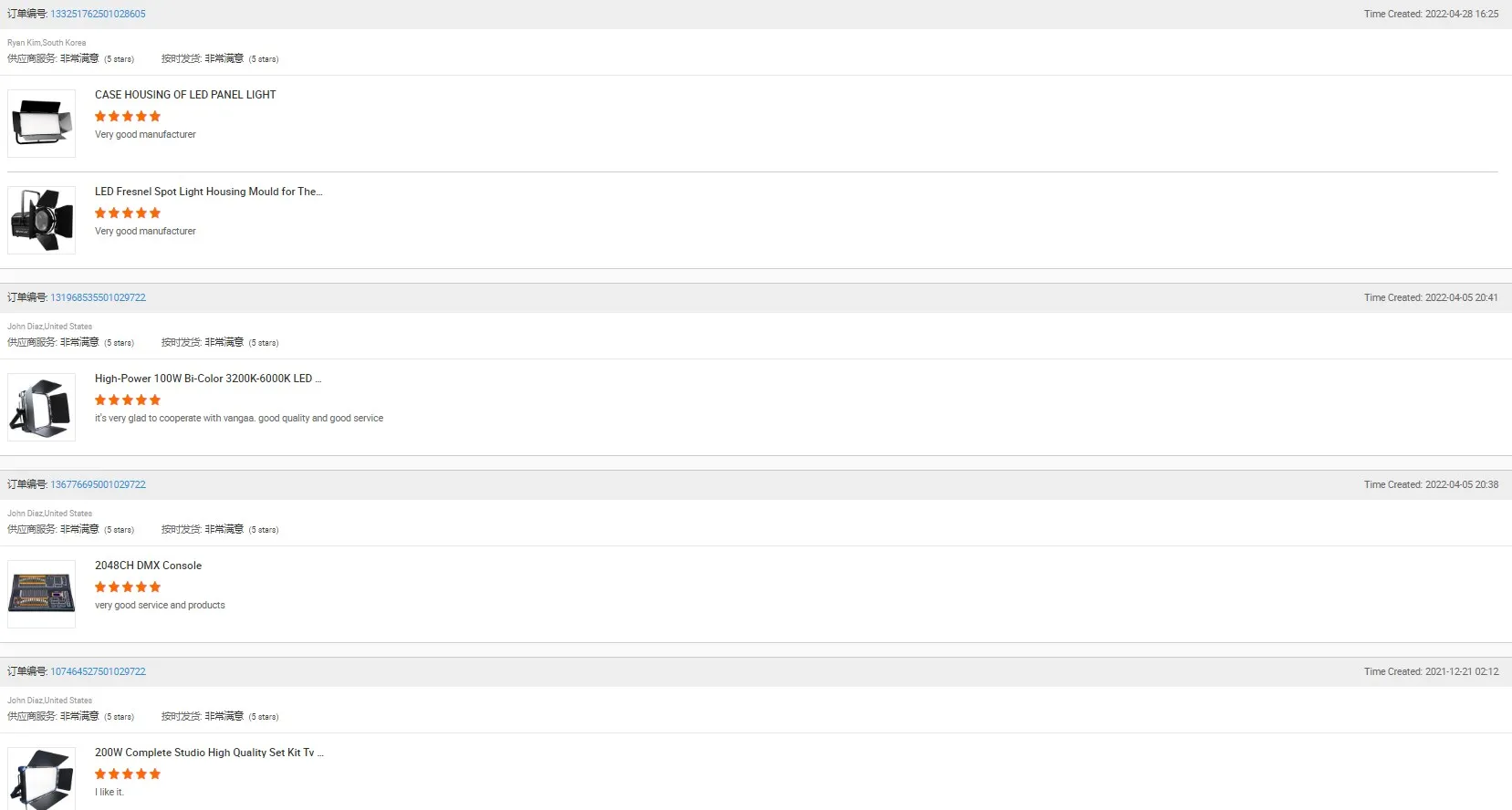Image resolution: width=1512 pixels, height=810 pixels.
Task: Open order number 107464527501029722
Action: [x=98, y=671]
